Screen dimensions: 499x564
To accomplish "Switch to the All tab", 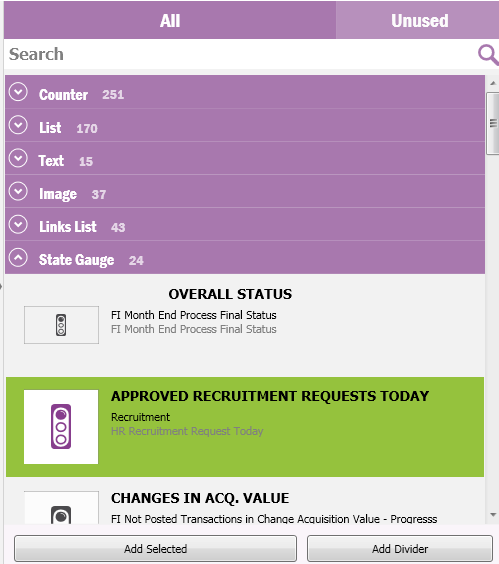I will [170, 20].
